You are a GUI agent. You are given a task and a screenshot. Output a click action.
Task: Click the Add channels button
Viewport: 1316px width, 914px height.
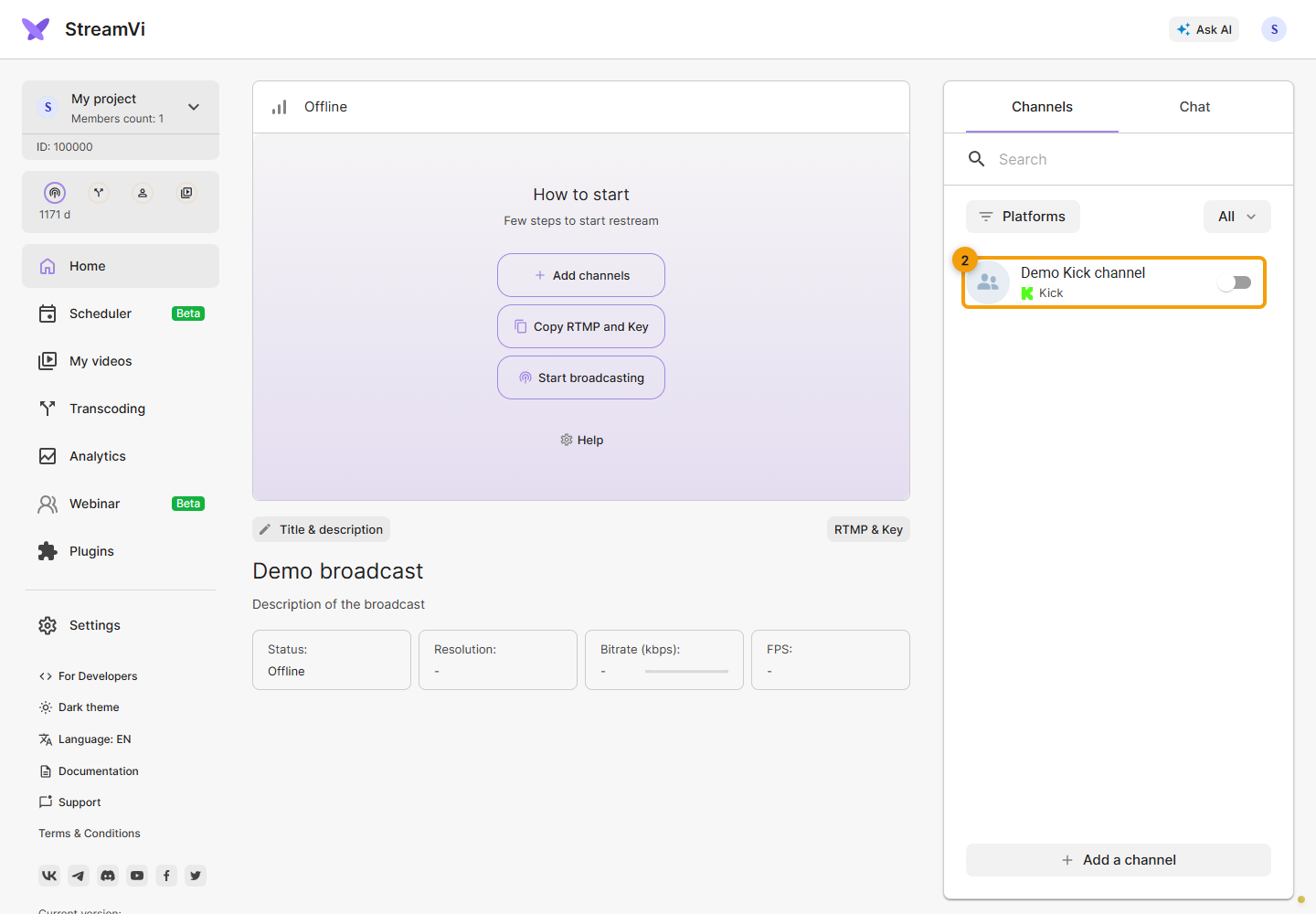point(581,275)
